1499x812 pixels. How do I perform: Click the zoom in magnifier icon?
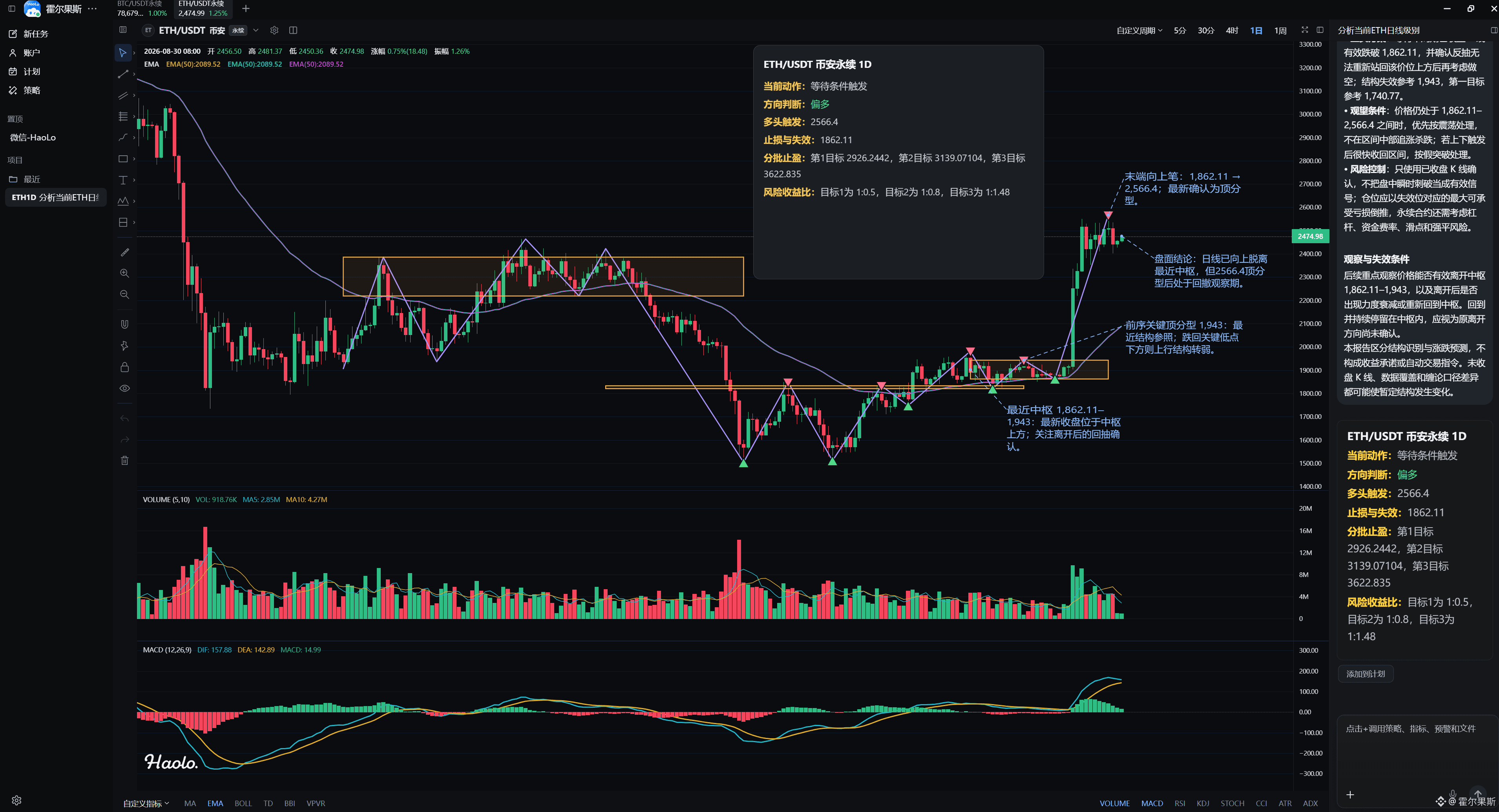[x=124, y=273]
